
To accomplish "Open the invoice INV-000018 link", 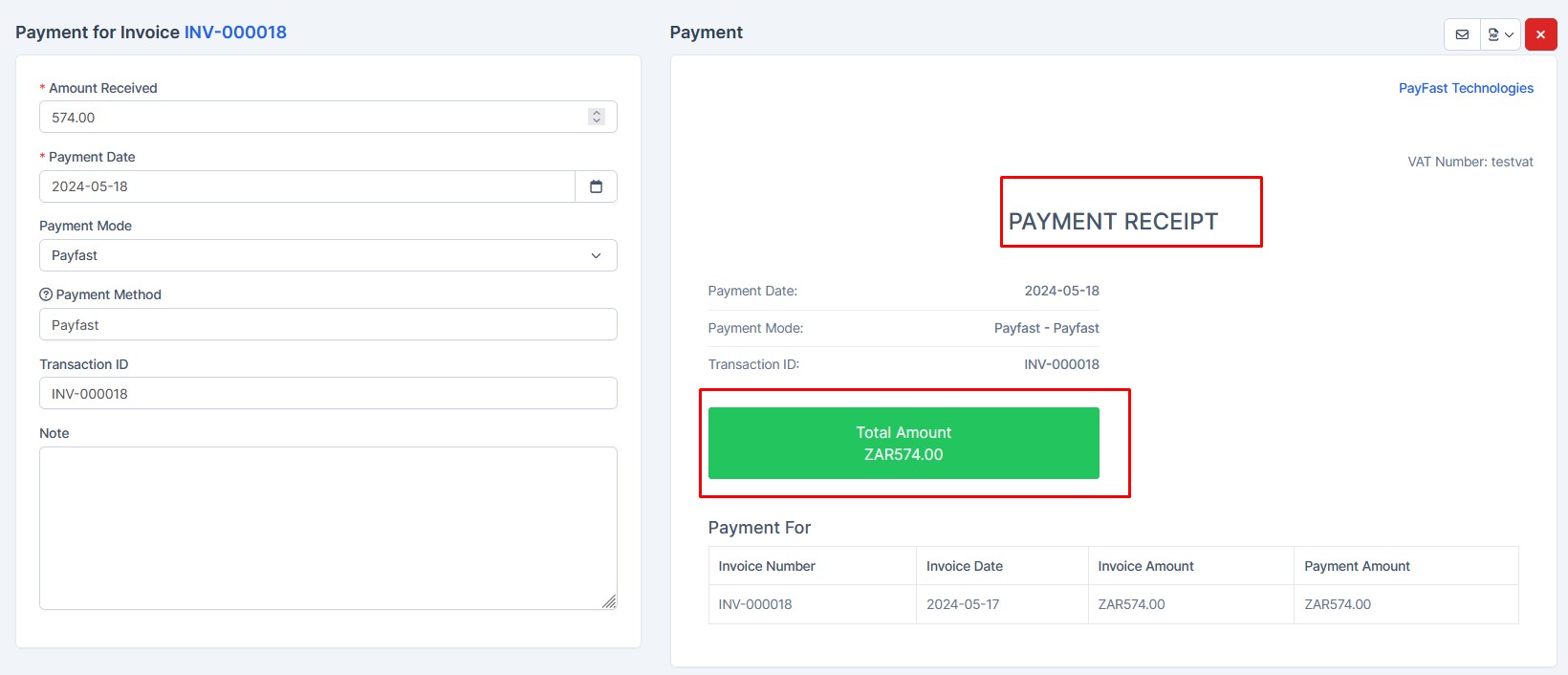I will [235, 32].
